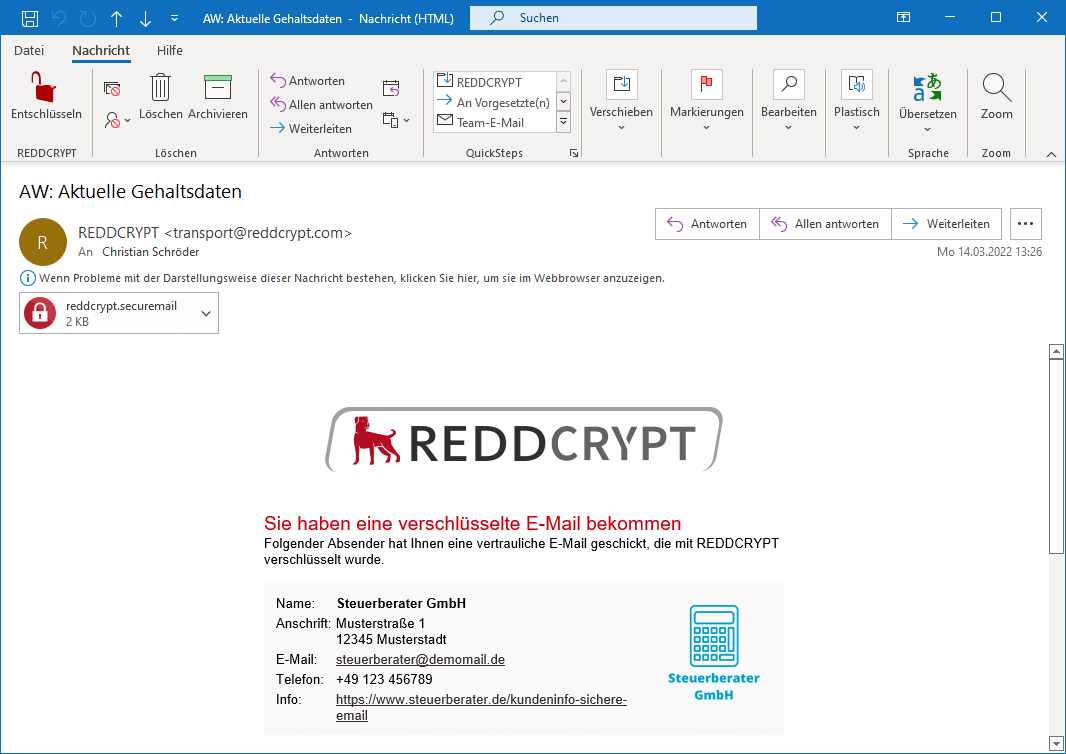The image size is (1066, 754).
Task: Click recipient name Christian Schröder
Action: click(x=150, y=252)
